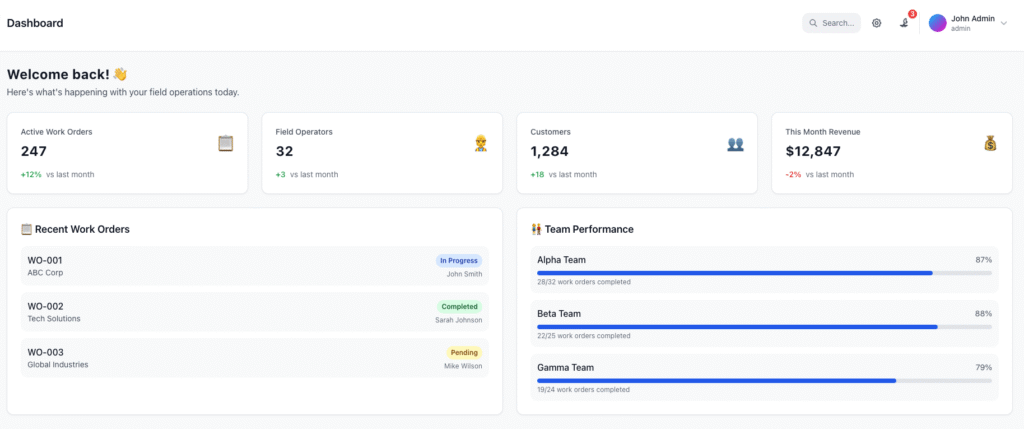1024x429 pixels.
Task: Click the In Progress status badge
Action: 458,260
